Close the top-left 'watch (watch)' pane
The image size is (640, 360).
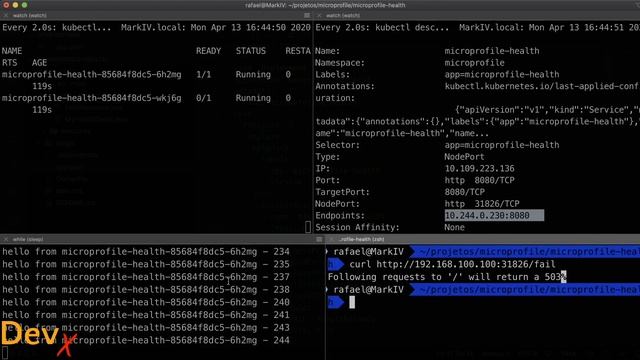5,16
